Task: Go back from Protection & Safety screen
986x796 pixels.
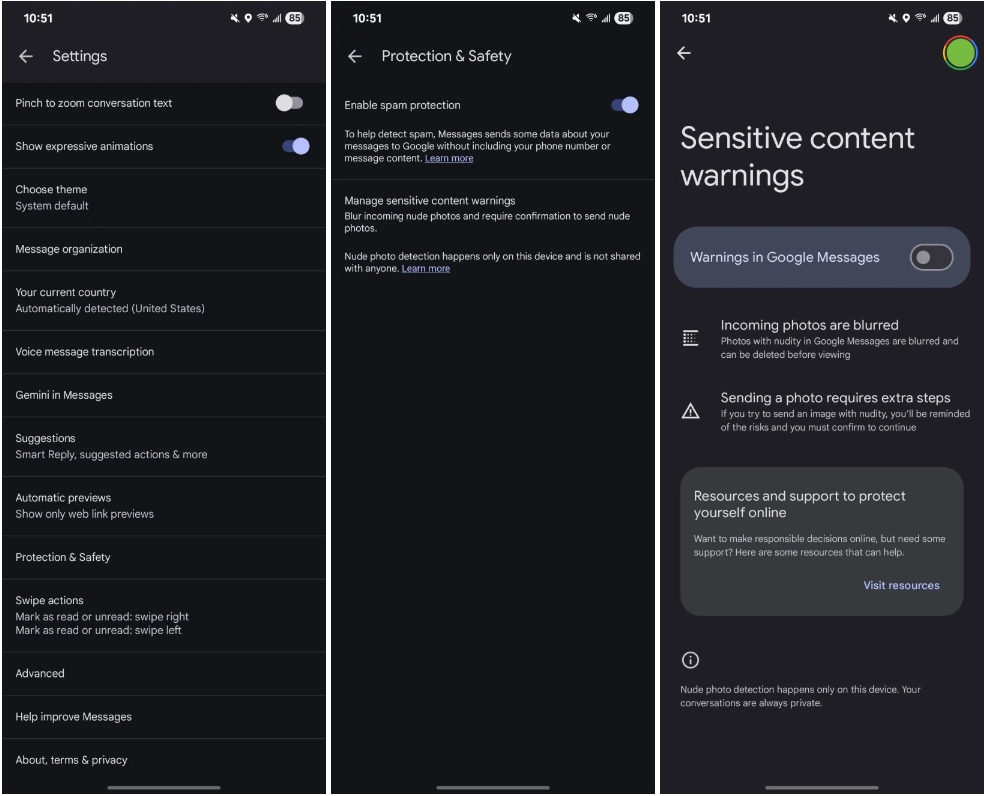Action: [x=355, y=57]
